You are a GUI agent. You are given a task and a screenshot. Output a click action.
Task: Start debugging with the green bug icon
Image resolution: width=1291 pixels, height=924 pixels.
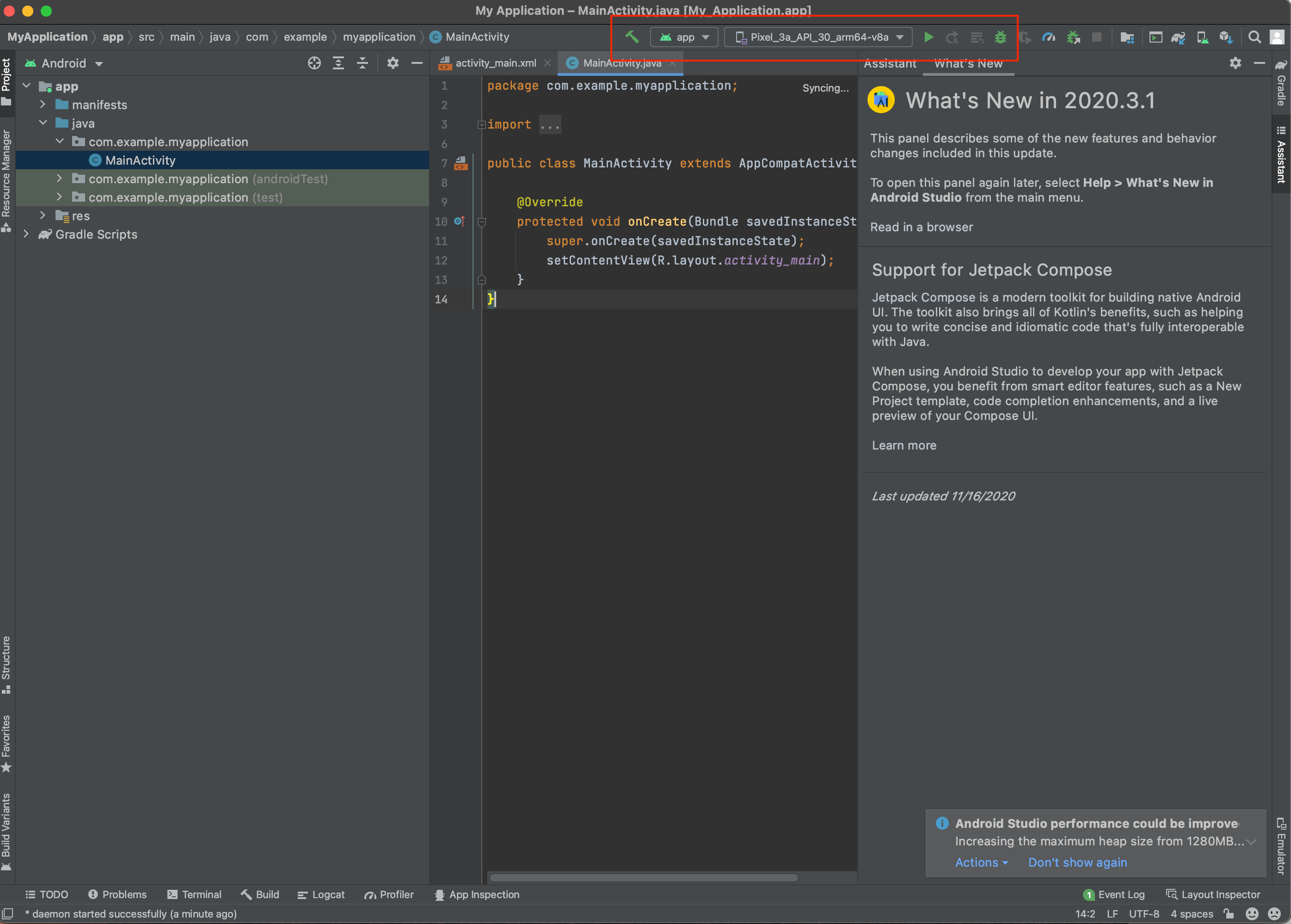1000,37
